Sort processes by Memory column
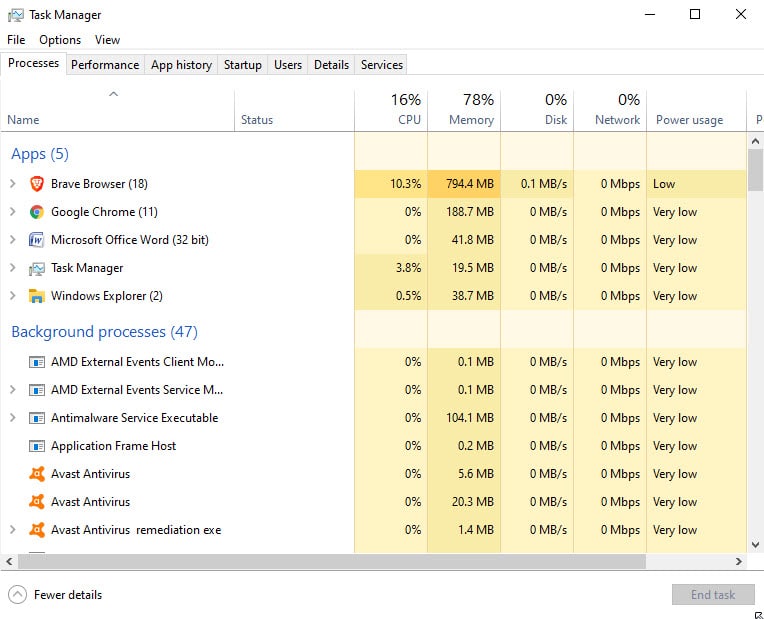 tap(464, 111)
